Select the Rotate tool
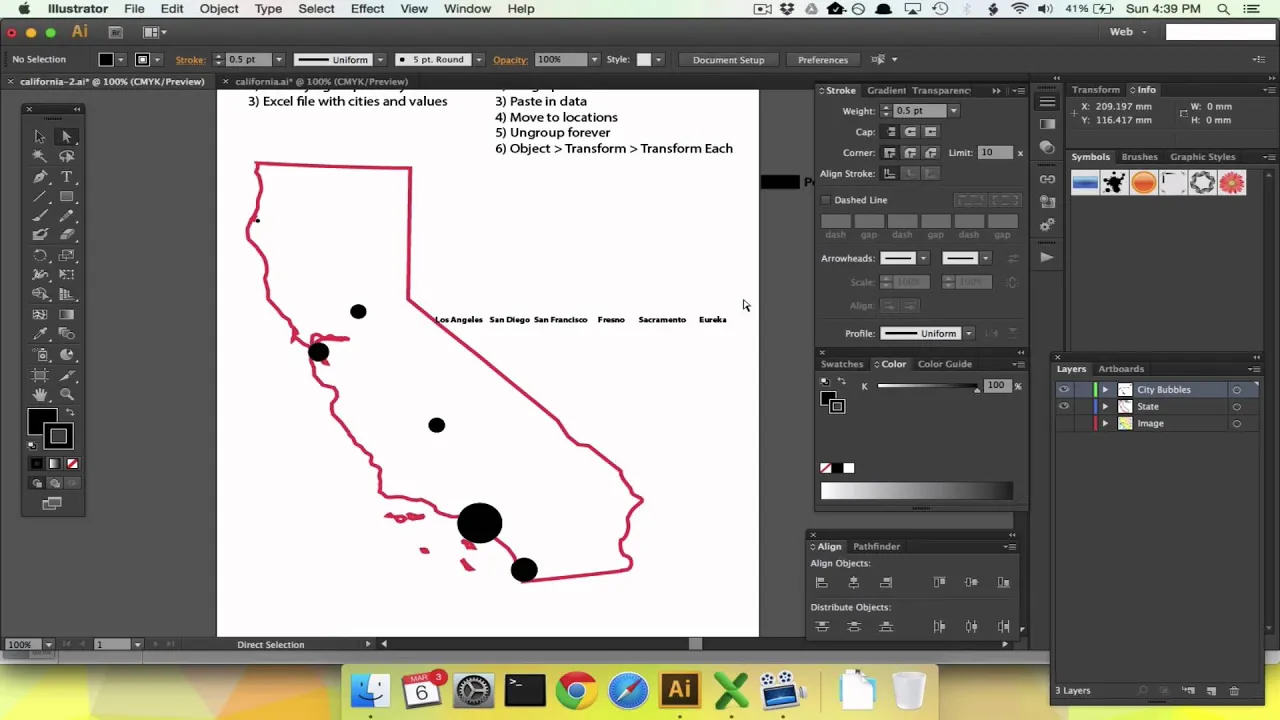 coord(40,255)
